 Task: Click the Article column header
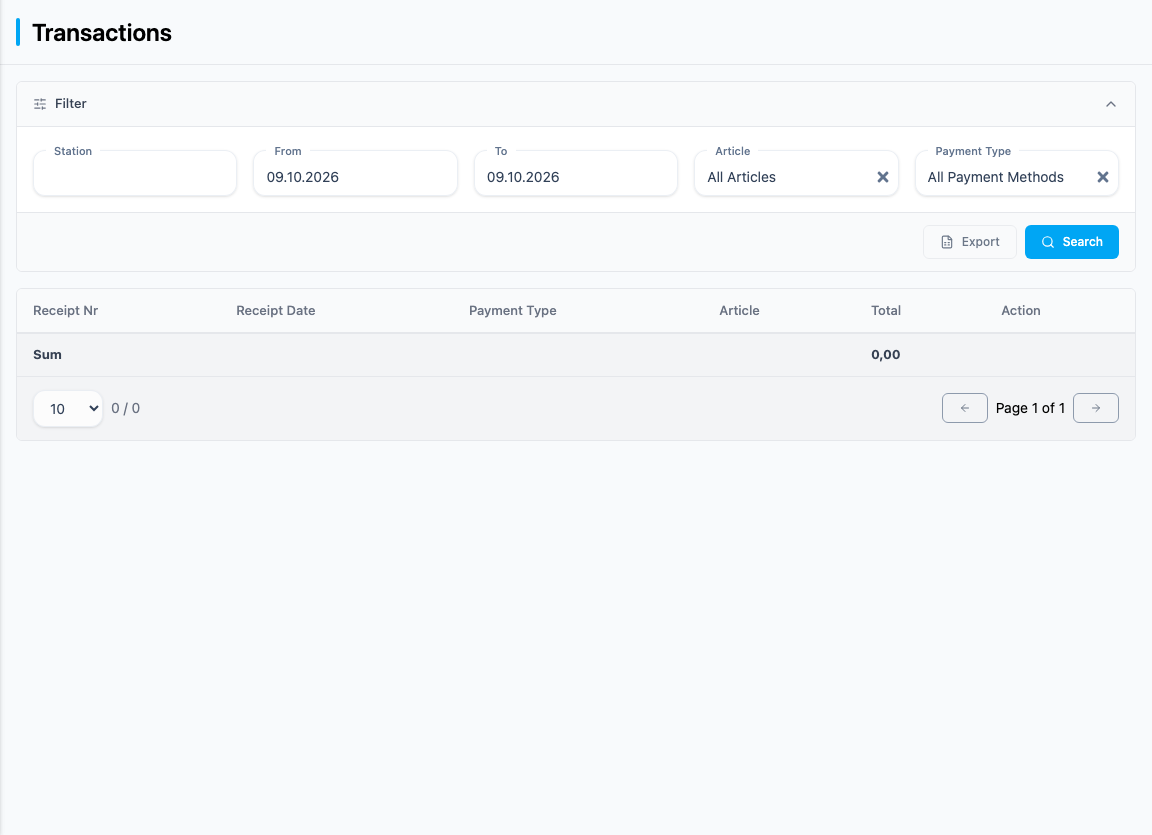tap(739, 311)
